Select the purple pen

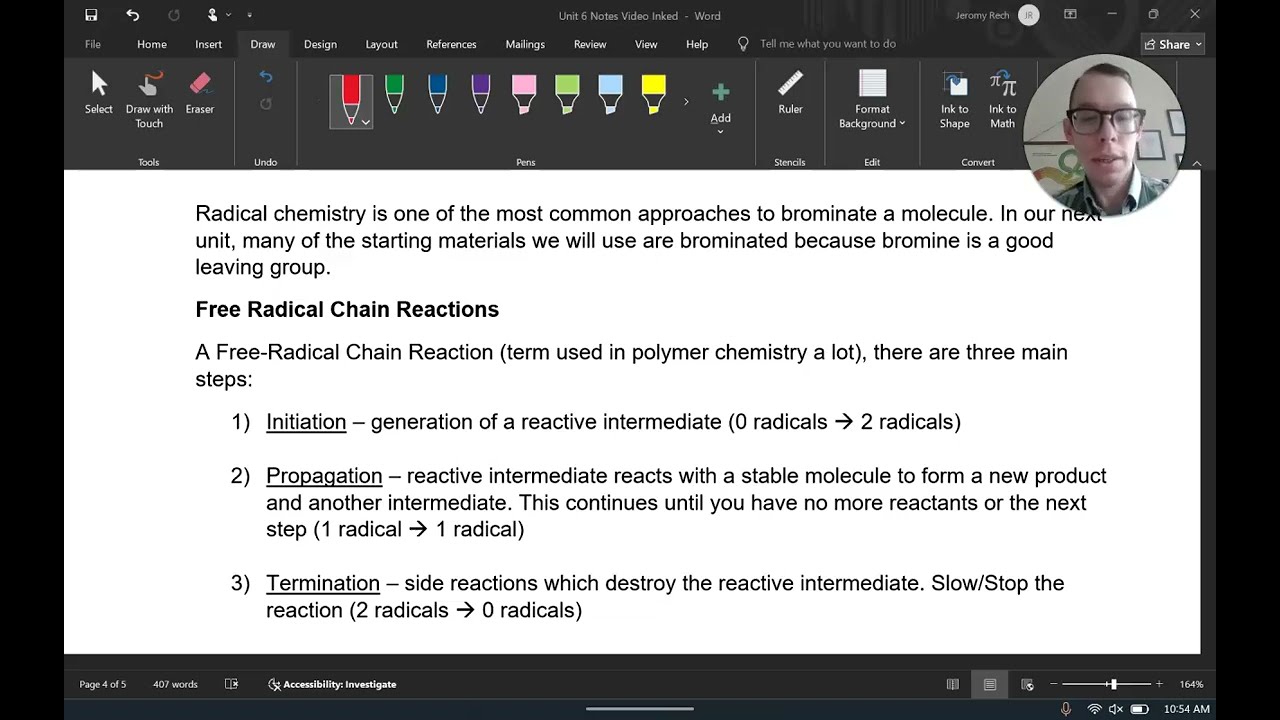[x=480, y=96]
